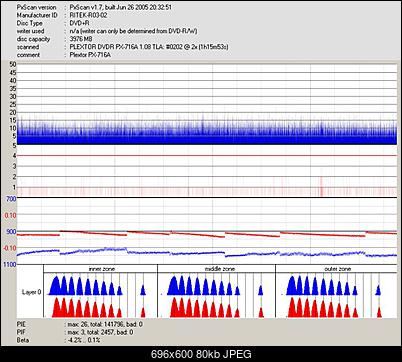Click the Plextor PX-716A comment text
Screen dimensions: 402x362
tap(90, 55)
